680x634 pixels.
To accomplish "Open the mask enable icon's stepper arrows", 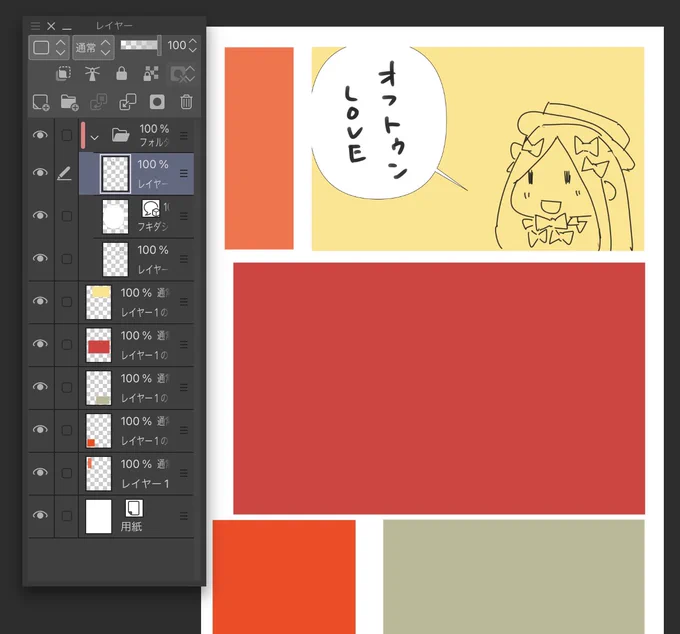I will tap(190, 74).
